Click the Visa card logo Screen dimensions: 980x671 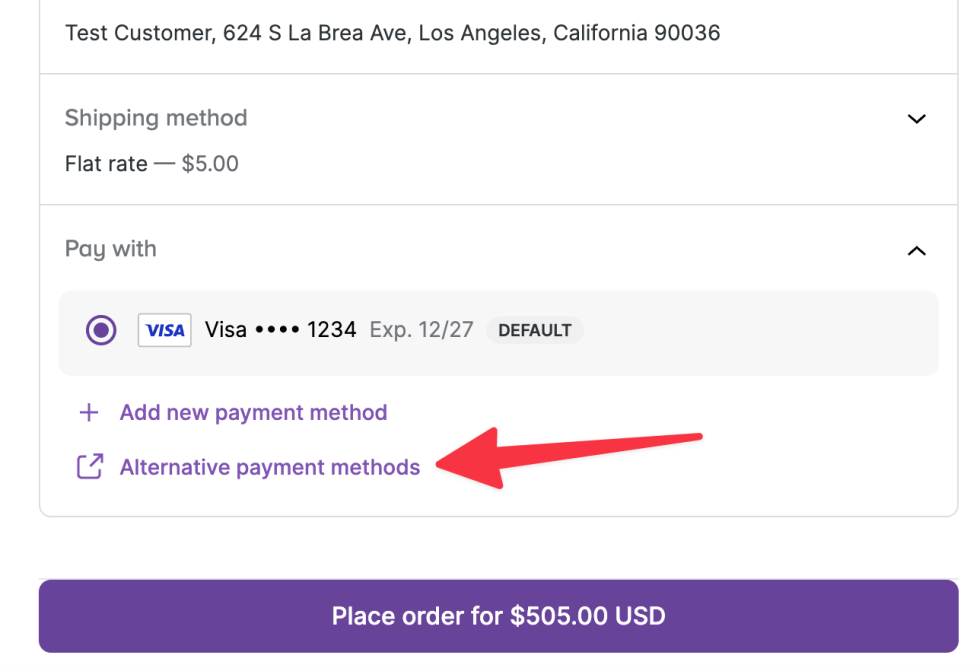[165, 330]
